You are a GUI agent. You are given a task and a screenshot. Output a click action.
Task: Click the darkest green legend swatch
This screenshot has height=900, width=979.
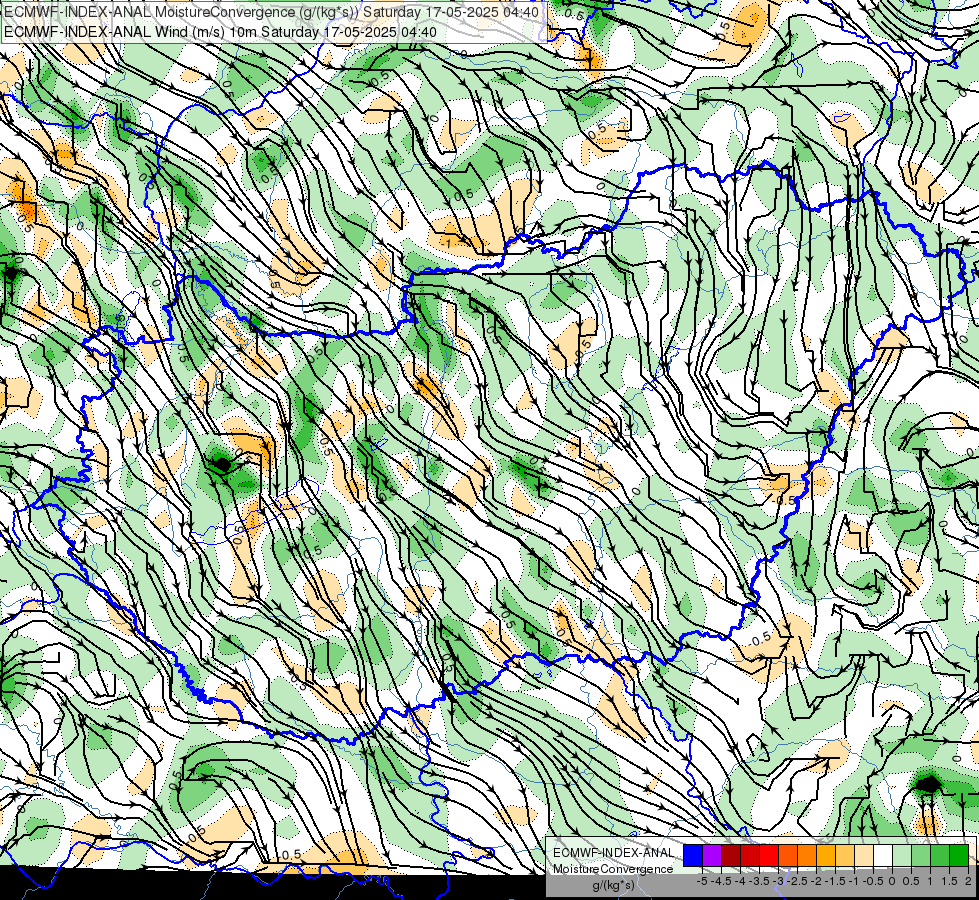[x=959, y=856]
